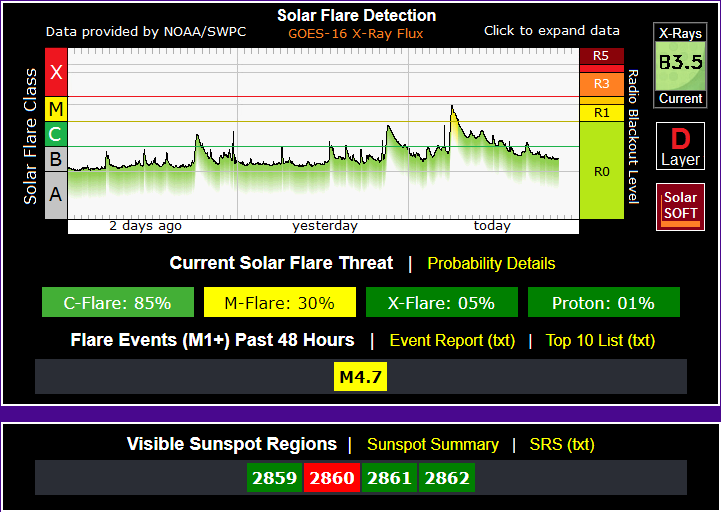The width and height of the screenshot is (721, 512).
Task: Select sunspot region 2861
Action: pos(389,478)
